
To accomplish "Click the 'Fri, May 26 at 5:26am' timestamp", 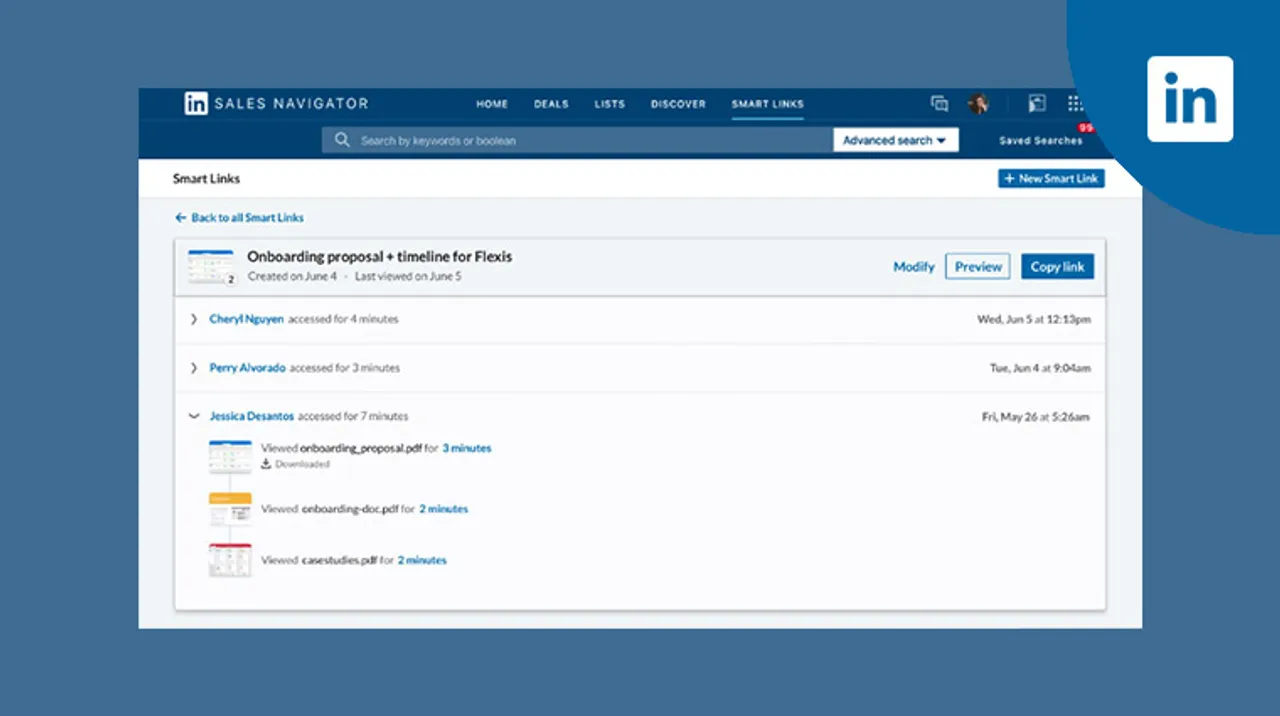I will coord(1036,417).
